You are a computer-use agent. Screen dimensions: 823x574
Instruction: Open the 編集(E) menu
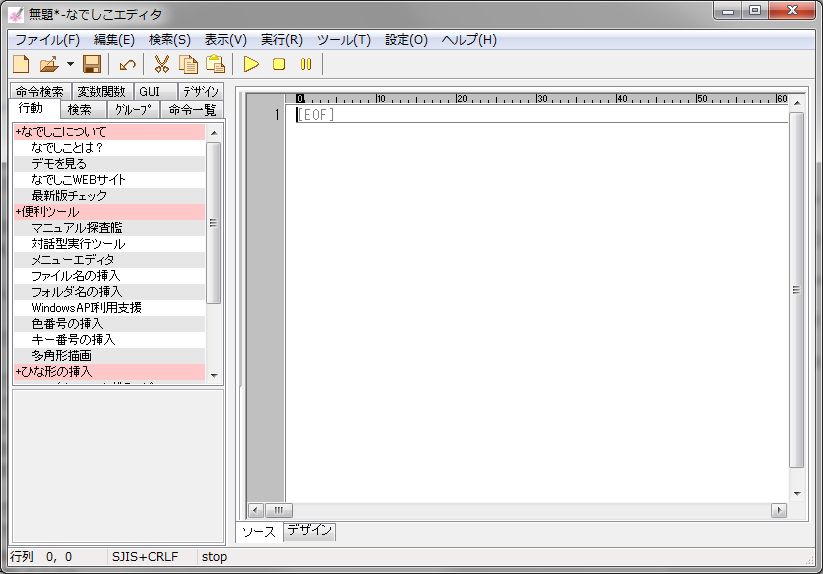point(114,40)
